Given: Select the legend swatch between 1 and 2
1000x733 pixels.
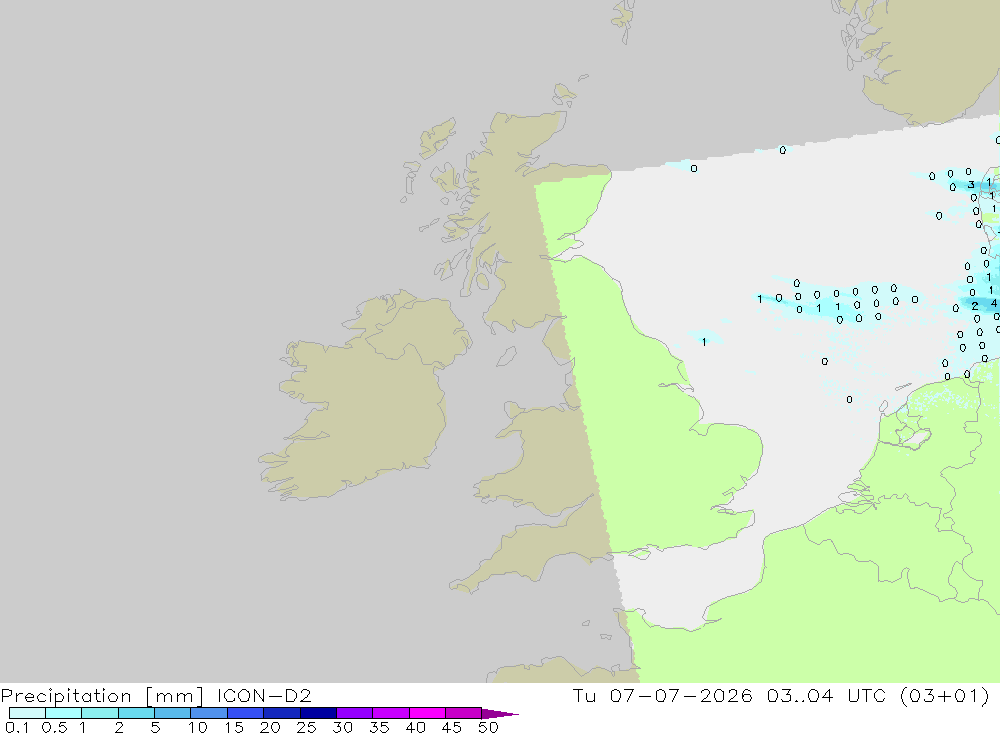Looking at the screenshot, I should click(99, 713).
